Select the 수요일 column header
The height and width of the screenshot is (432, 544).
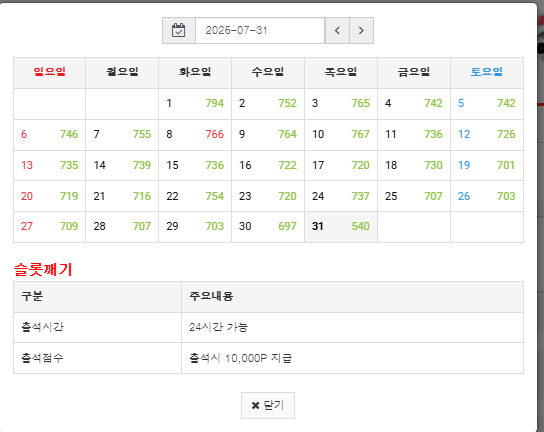pyautogui.click(x=268, y=73)
